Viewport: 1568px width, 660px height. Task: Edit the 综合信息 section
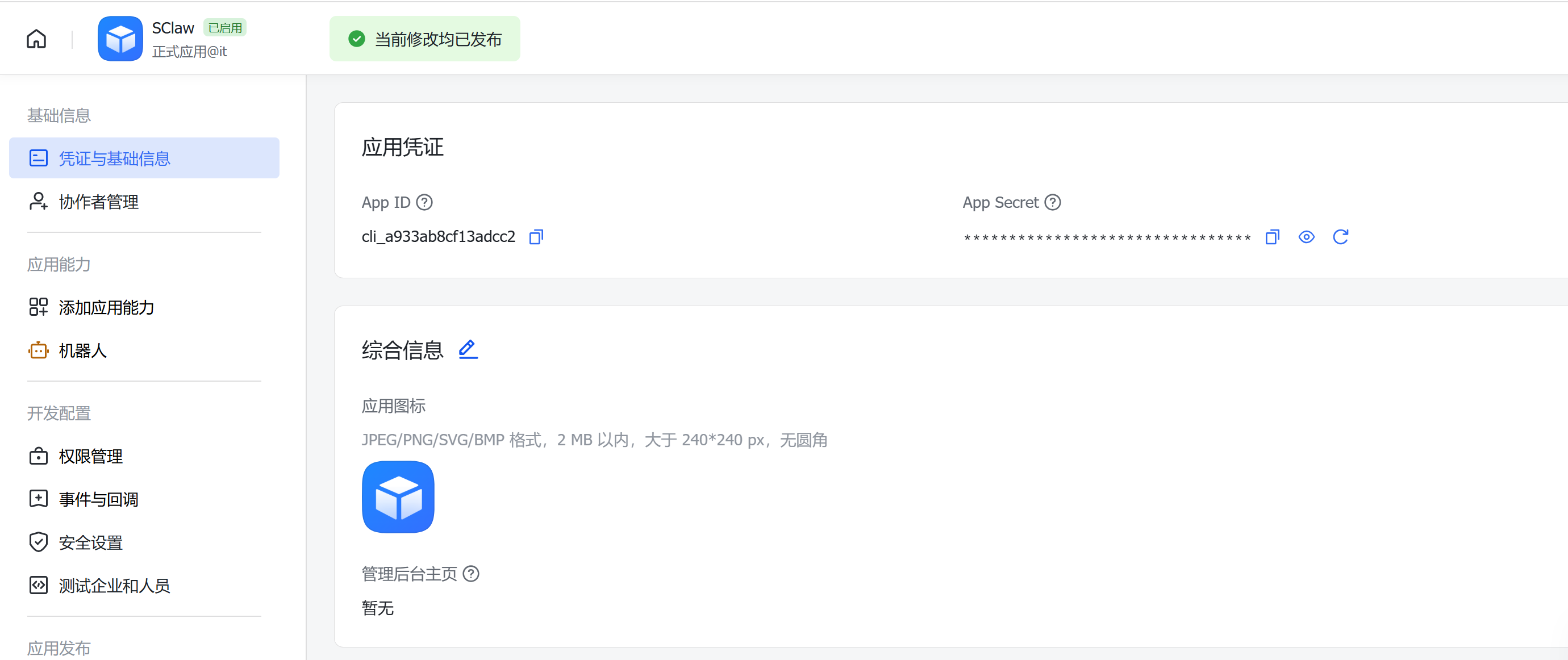click(468, 349)
